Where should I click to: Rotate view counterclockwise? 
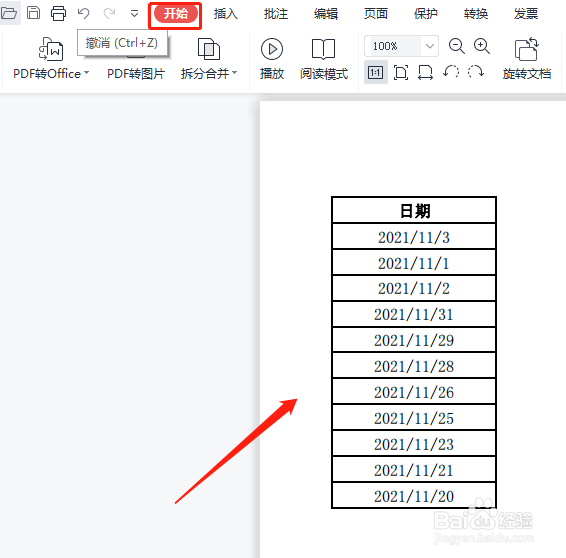[x=451, y=72]
